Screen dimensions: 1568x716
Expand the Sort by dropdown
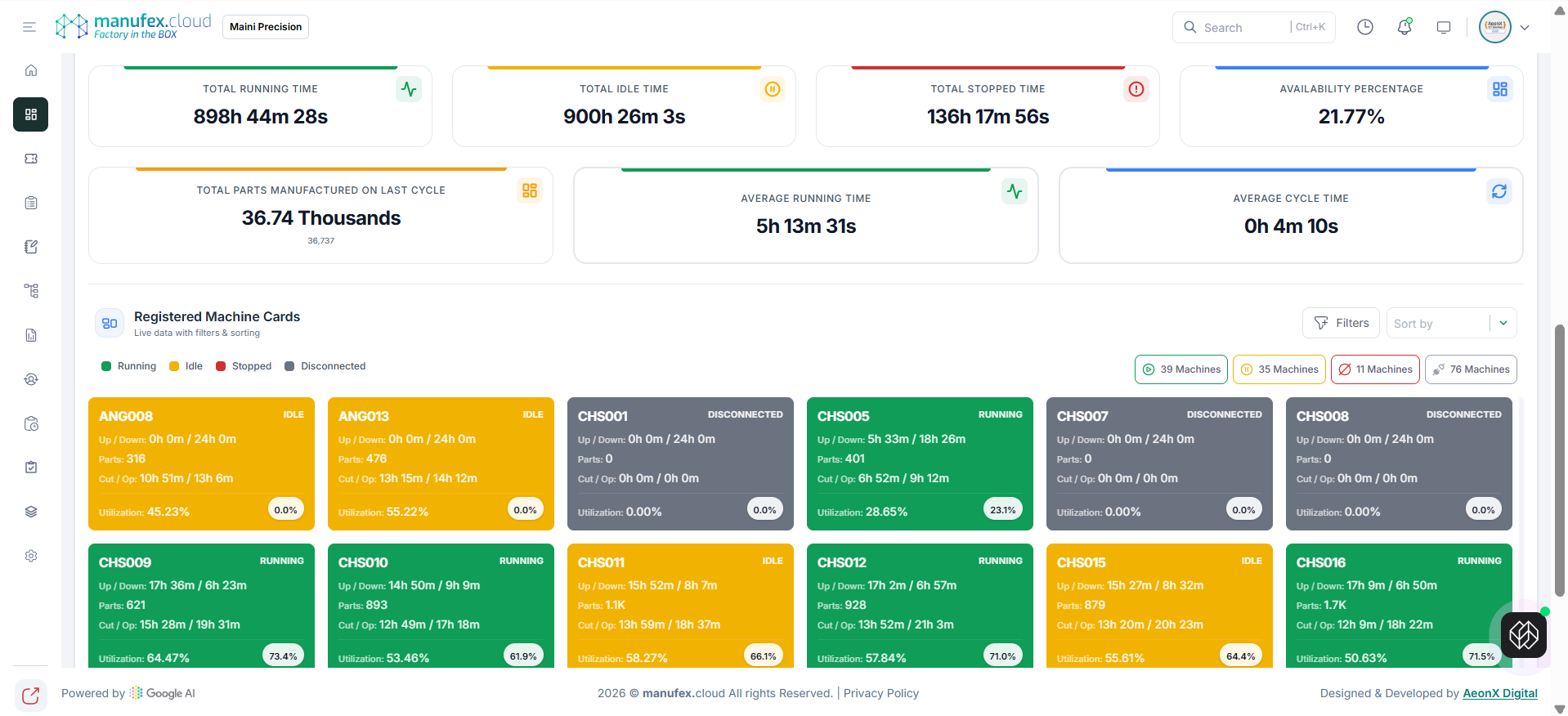[1451, 323]
